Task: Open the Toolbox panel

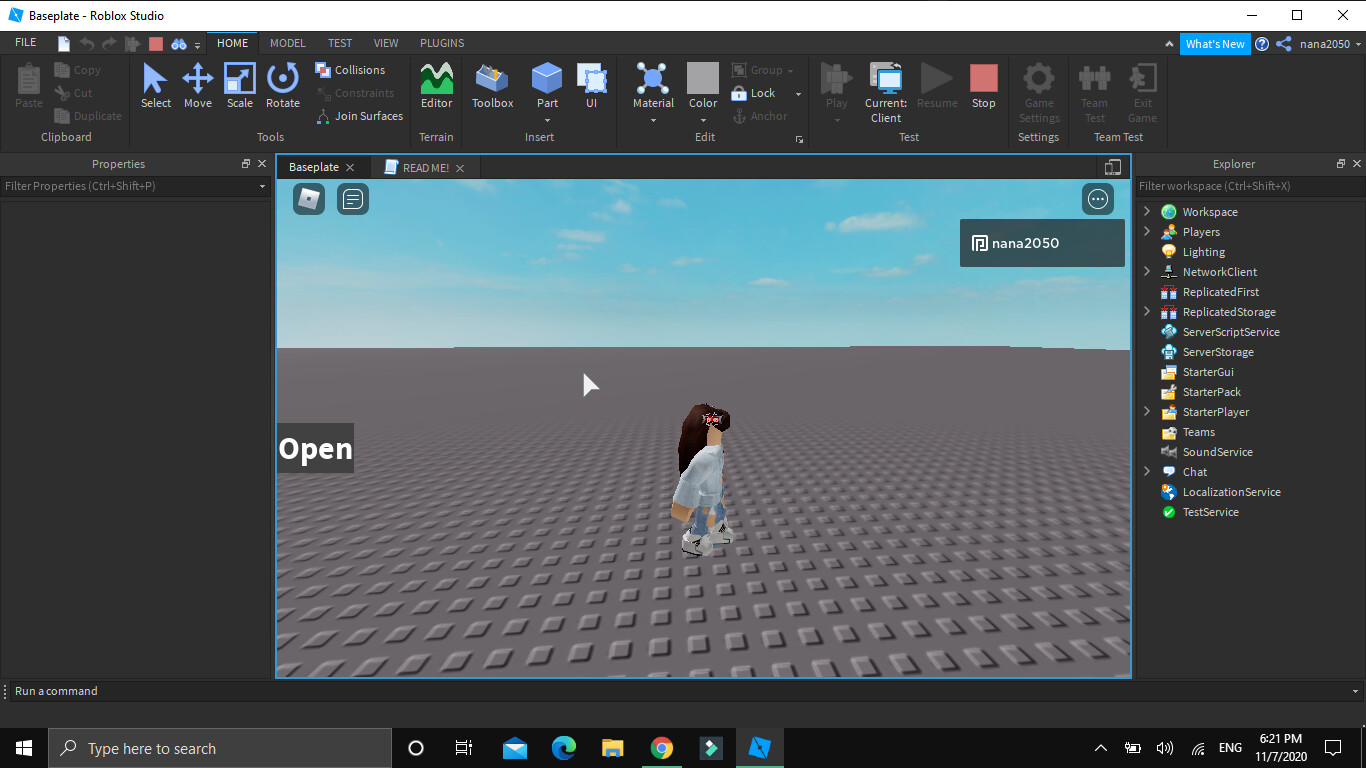Action: tap(492, 85)
